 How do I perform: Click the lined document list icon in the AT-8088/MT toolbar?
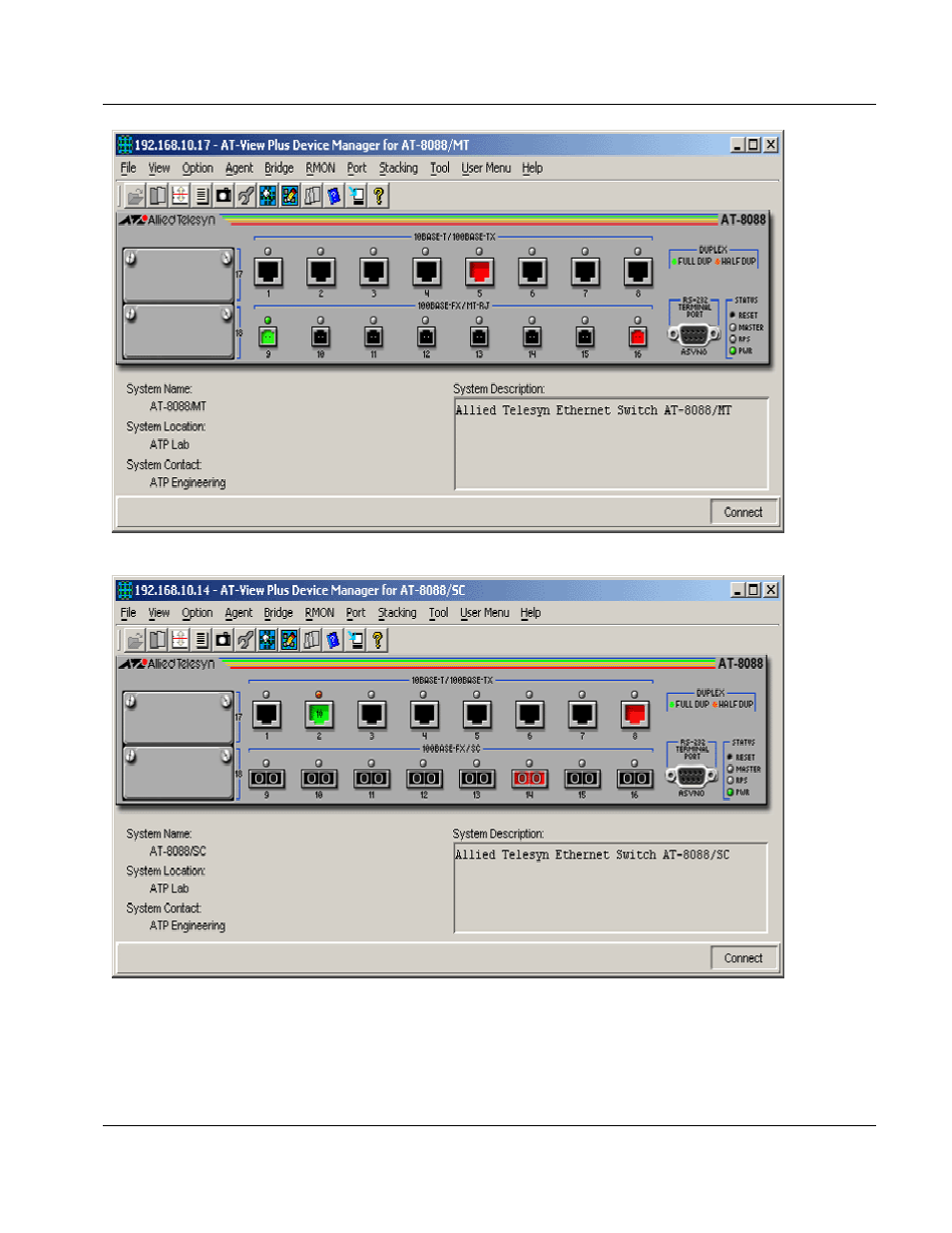202,196
